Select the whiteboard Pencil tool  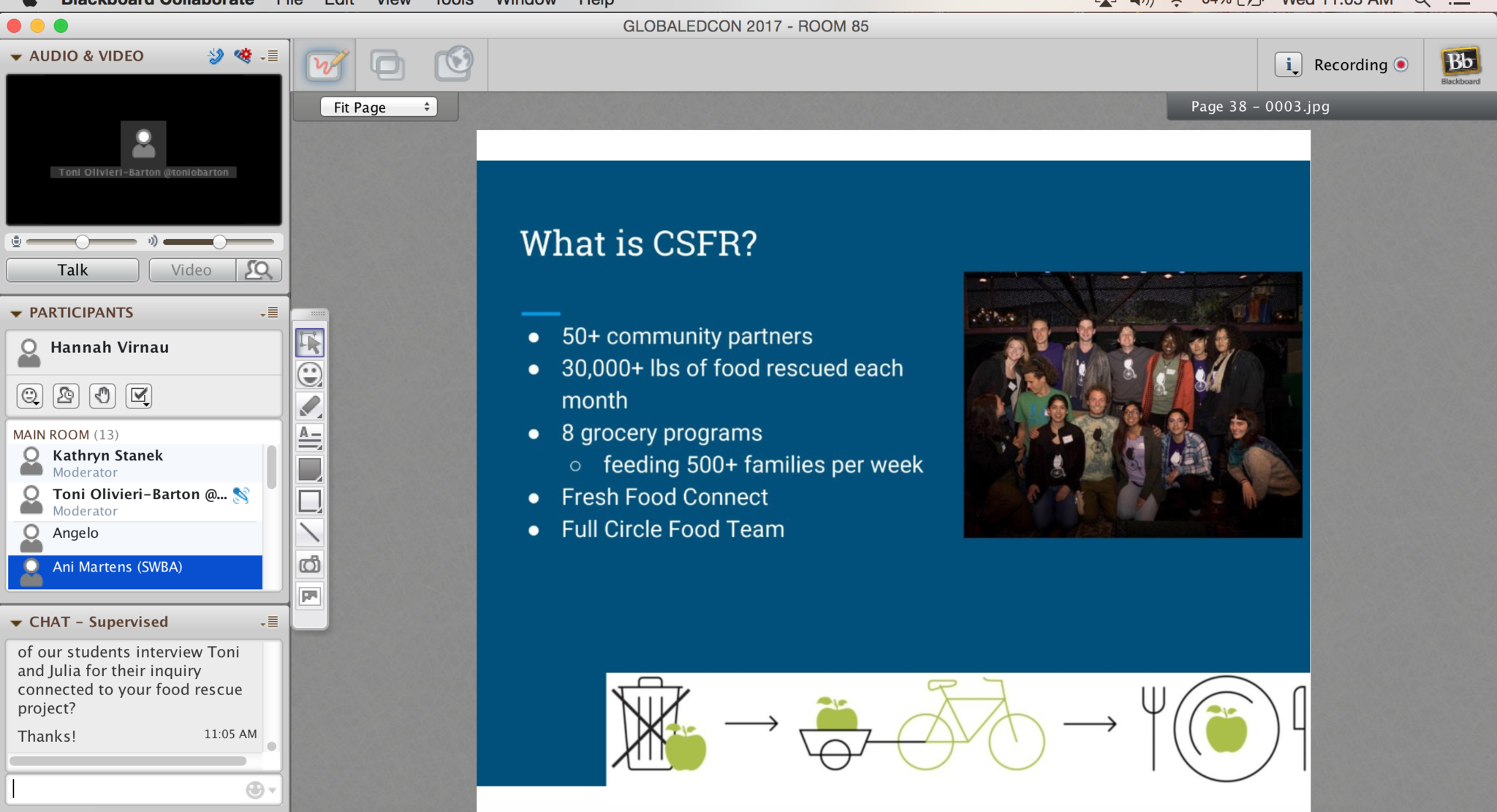pyautogui.click(x=310, y=406)
